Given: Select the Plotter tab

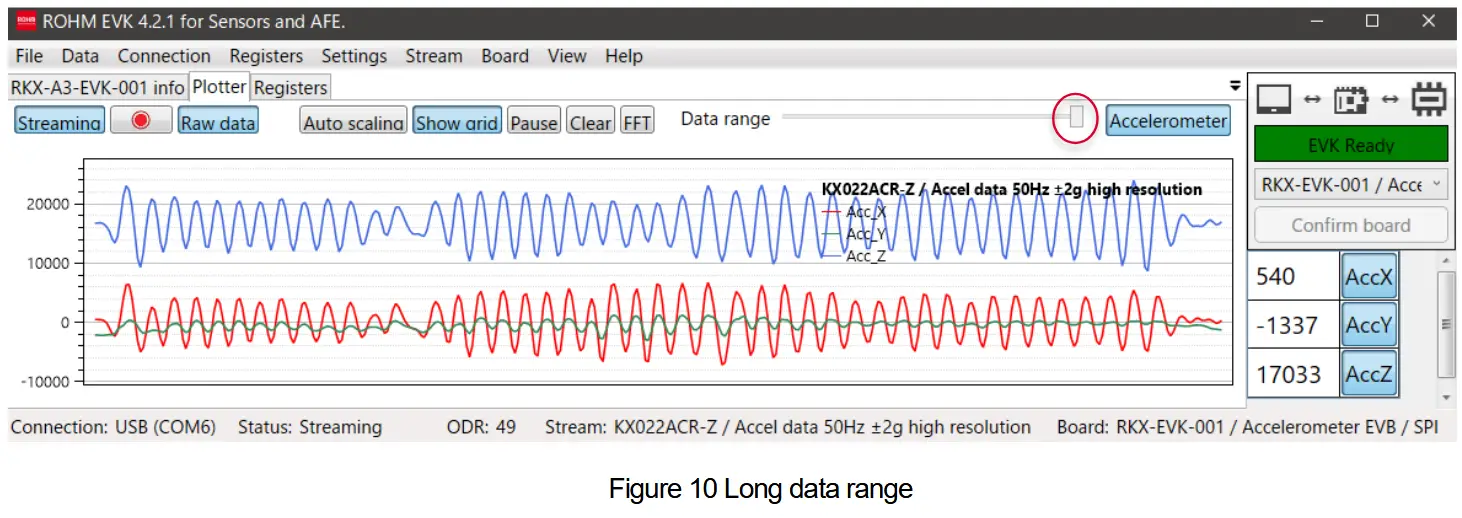Looking at the screenshot, I should 219,86.
